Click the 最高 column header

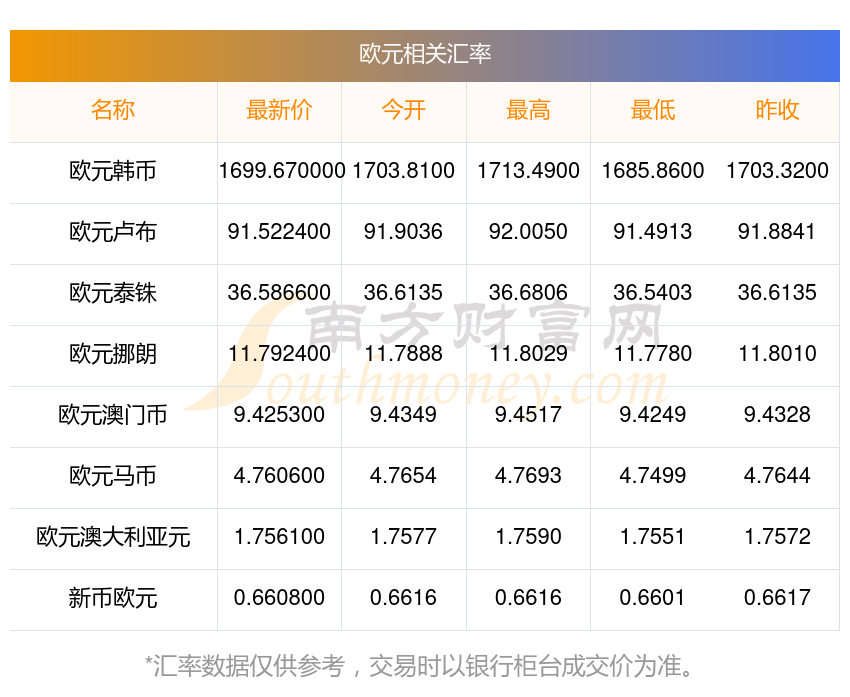click(528, 111)
